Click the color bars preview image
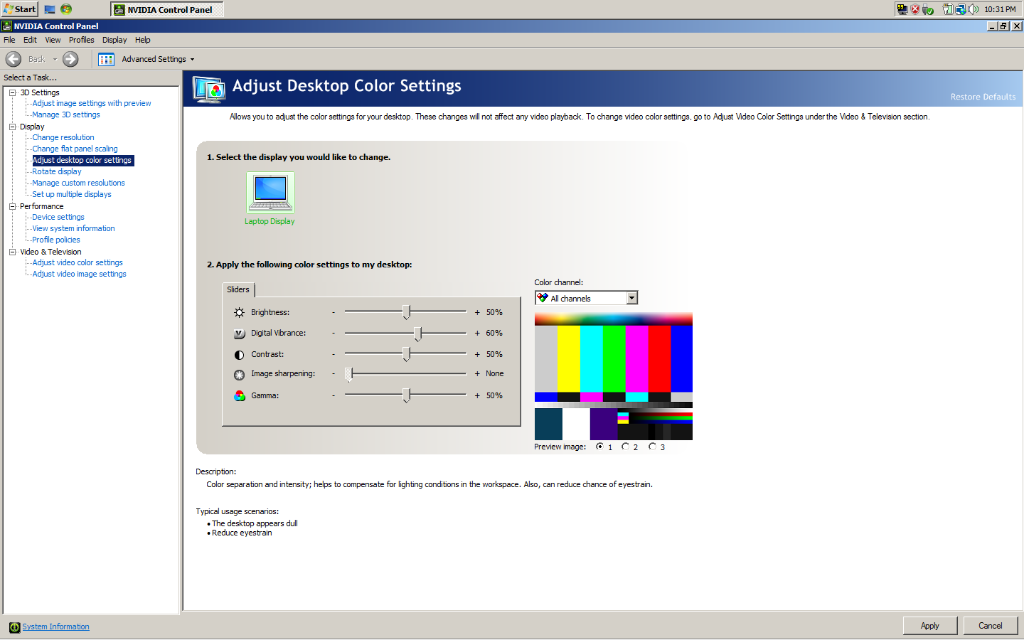 [614, 377]
